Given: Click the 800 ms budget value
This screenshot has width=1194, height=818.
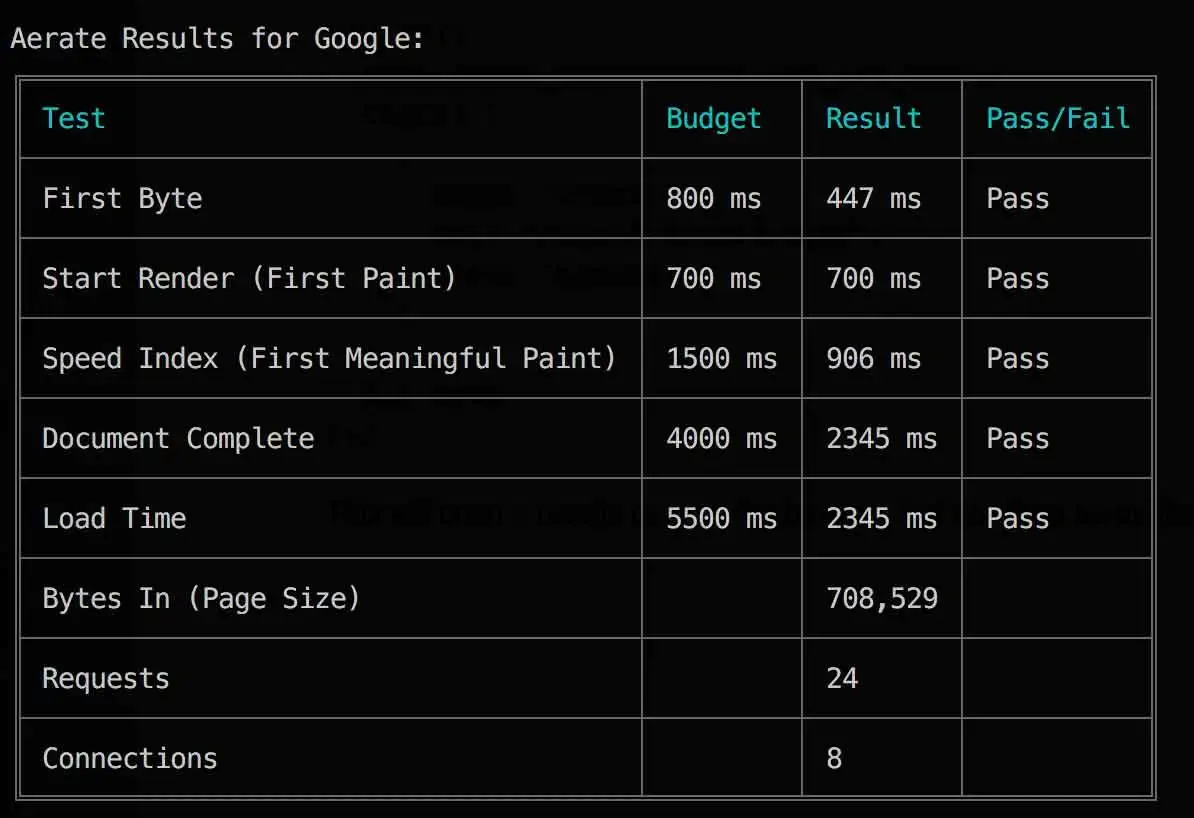Looking at the screenshot, I should pos(713,198).
